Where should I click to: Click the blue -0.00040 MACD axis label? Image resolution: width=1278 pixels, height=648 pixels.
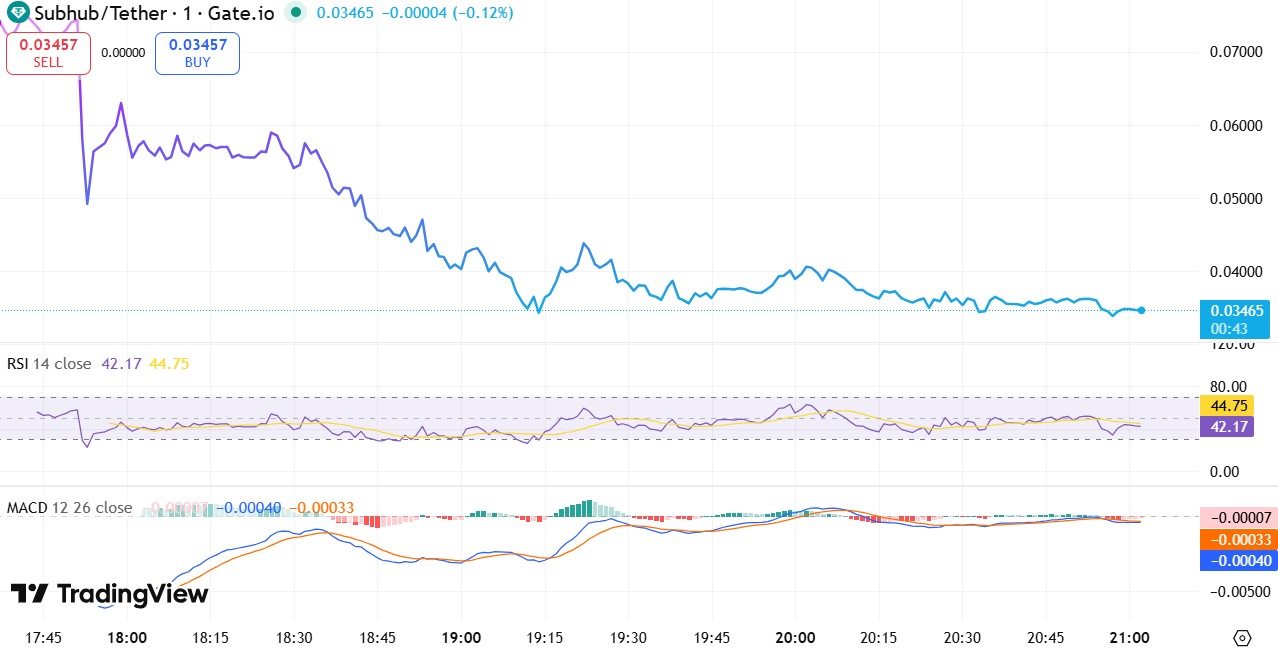(1236, 560)
